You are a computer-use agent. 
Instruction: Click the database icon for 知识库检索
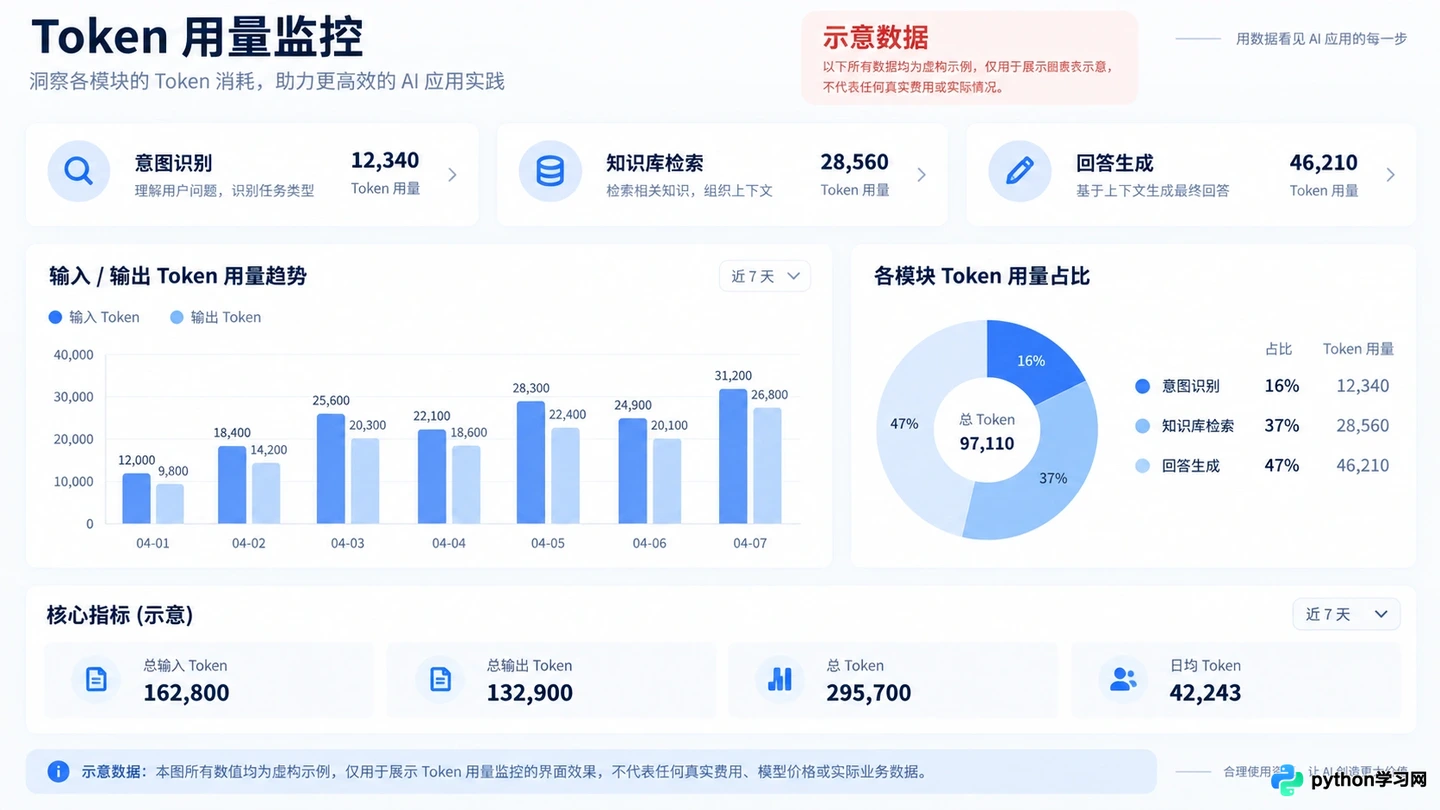click(x=550, y=171)
